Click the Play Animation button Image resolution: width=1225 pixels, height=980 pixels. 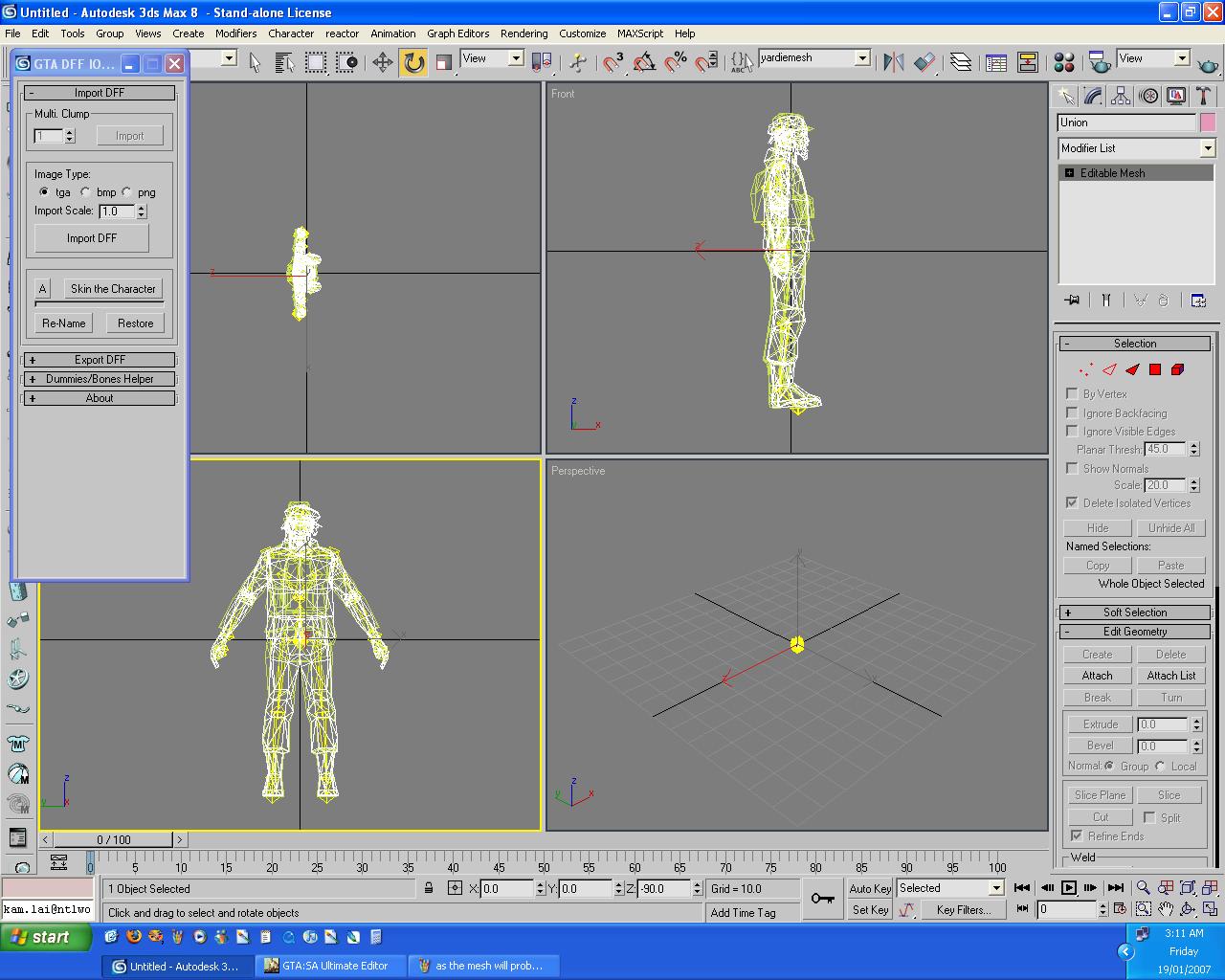coord(1069,888)
